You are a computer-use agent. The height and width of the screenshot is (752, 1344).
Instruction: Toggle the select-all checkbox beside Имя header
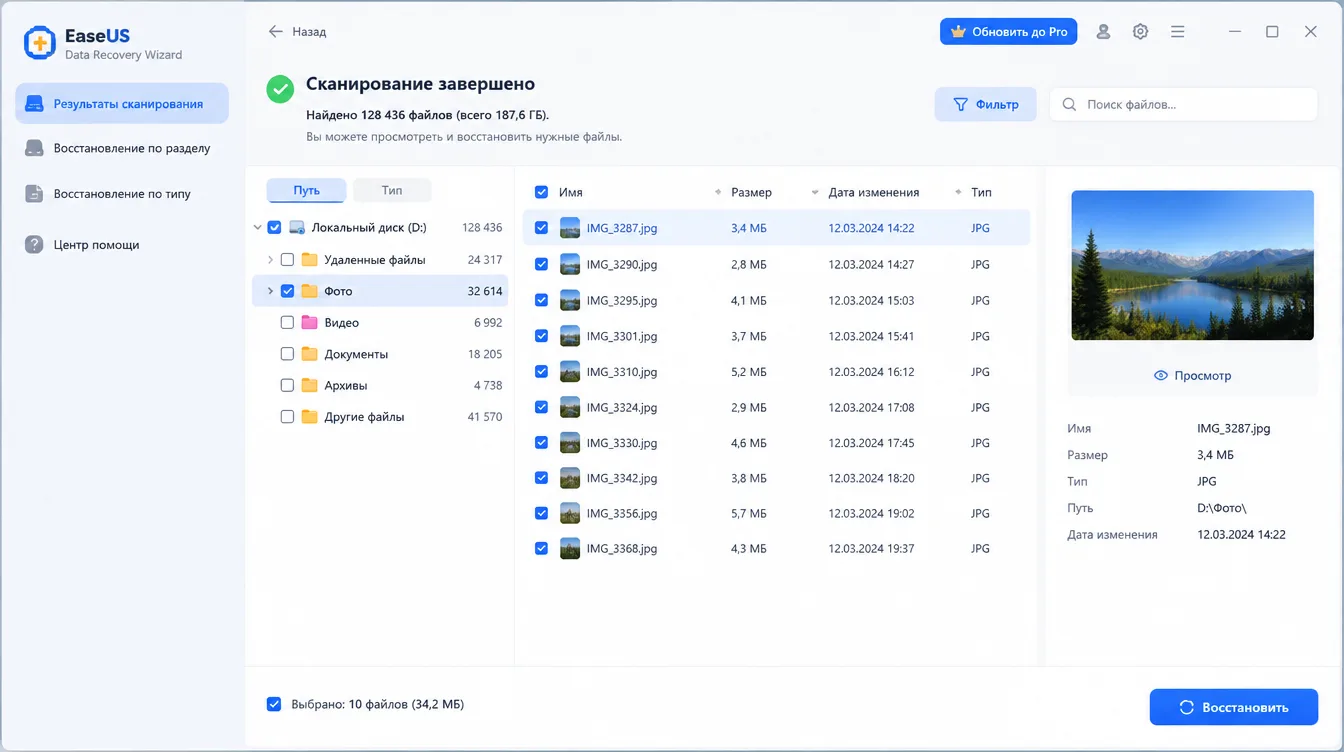pyautogui.click(x=541, y=192)
